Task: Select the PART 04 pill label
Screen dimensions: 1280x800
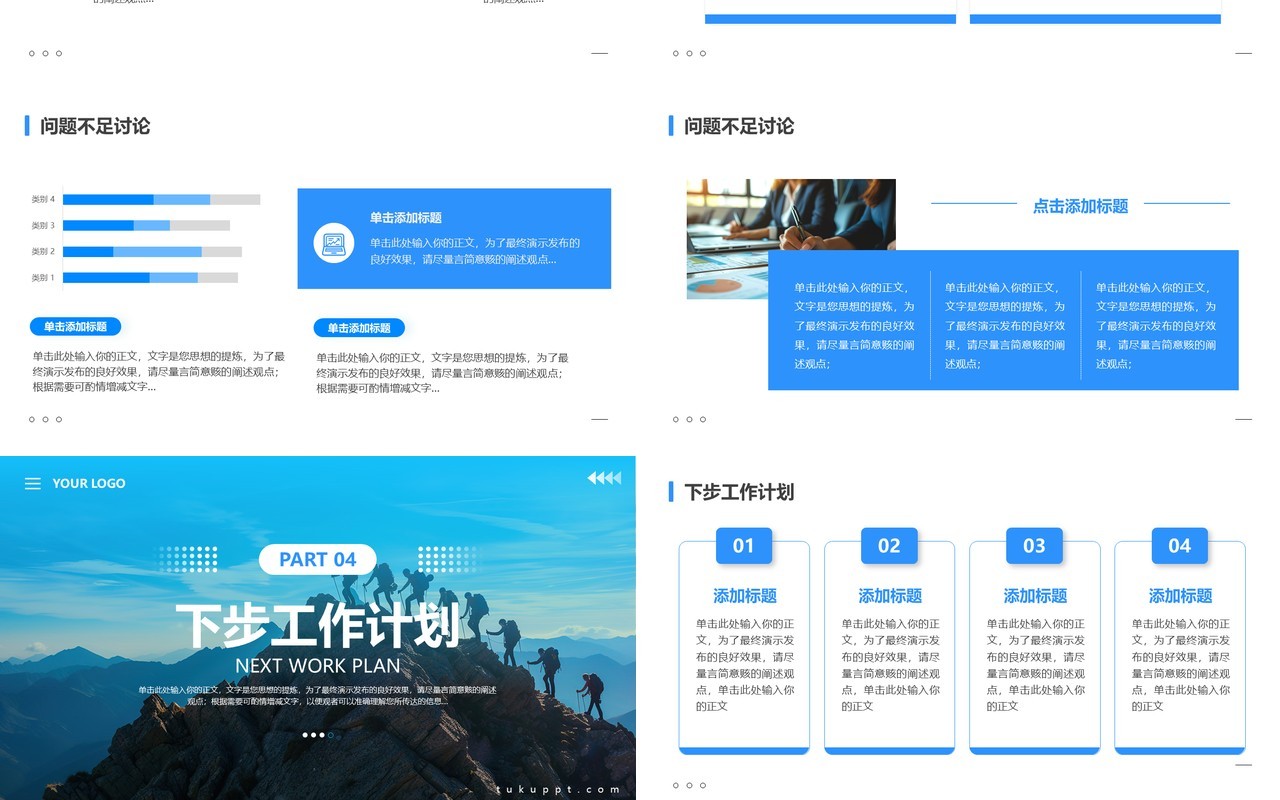Action: [x=318, y=559]
